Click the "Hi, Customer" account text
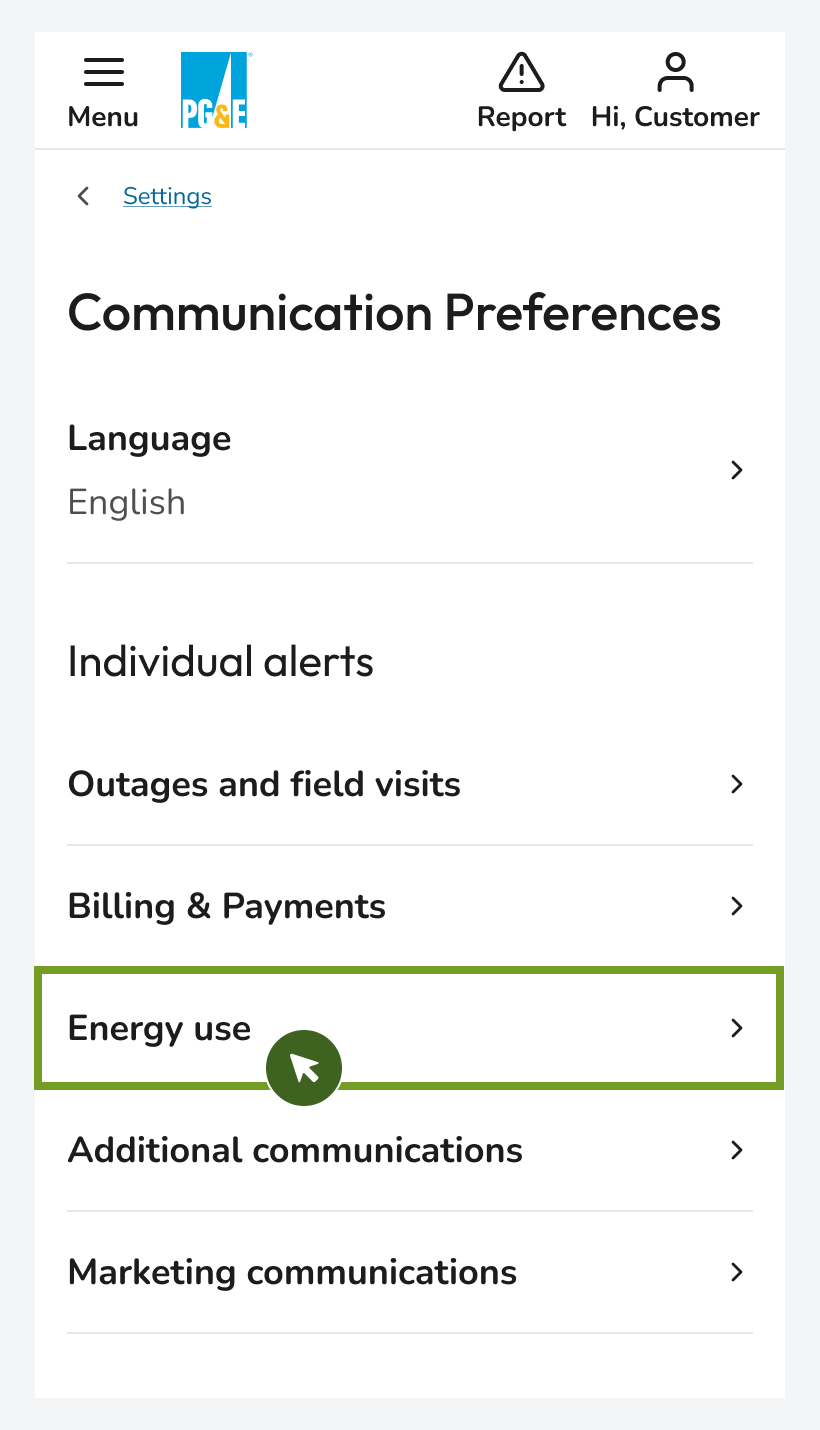 pyautogui.click(x=675, y=117)
